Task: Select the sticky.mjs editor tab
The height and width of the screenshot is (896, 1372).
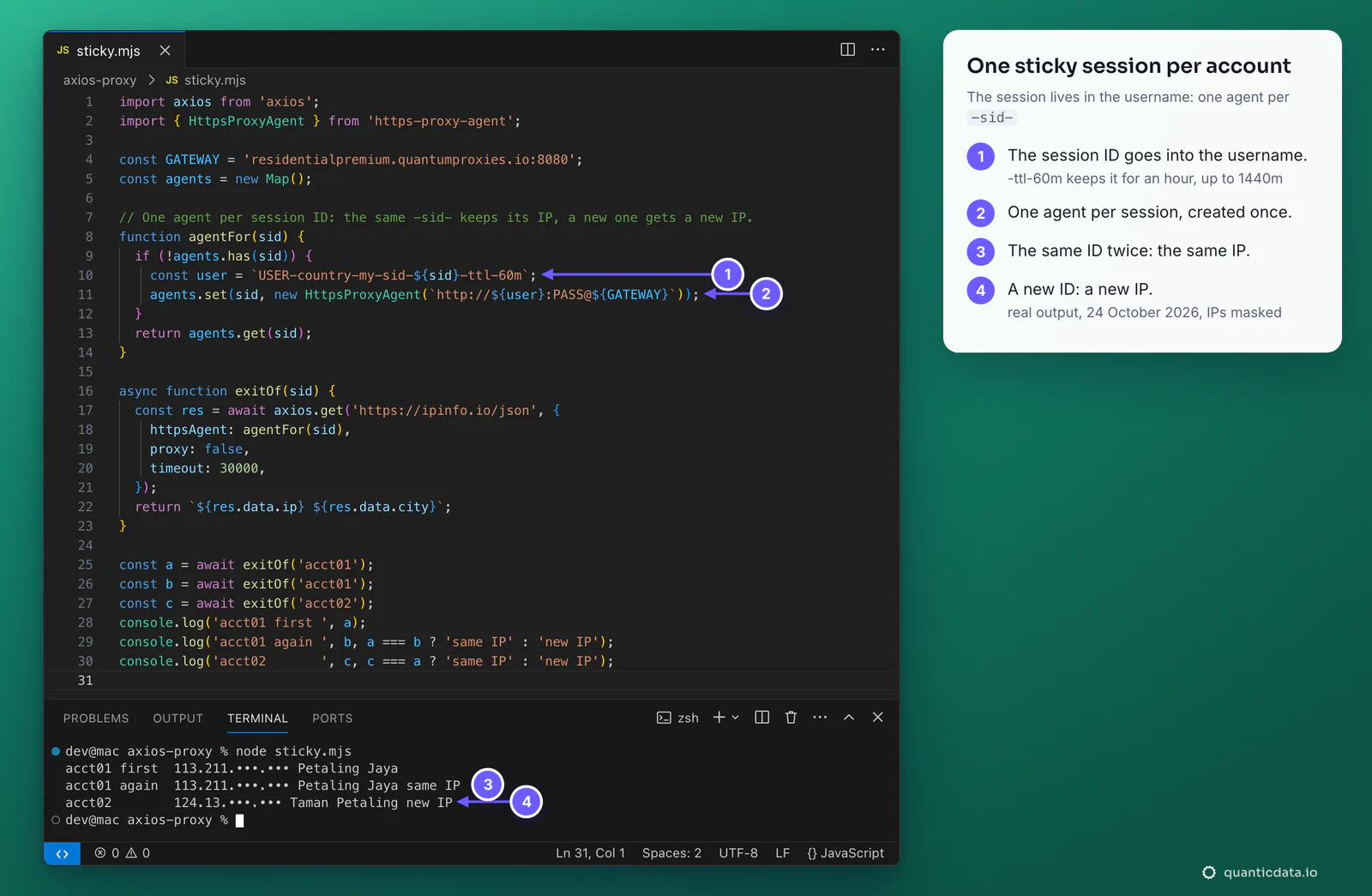Action: coord(114,51)
